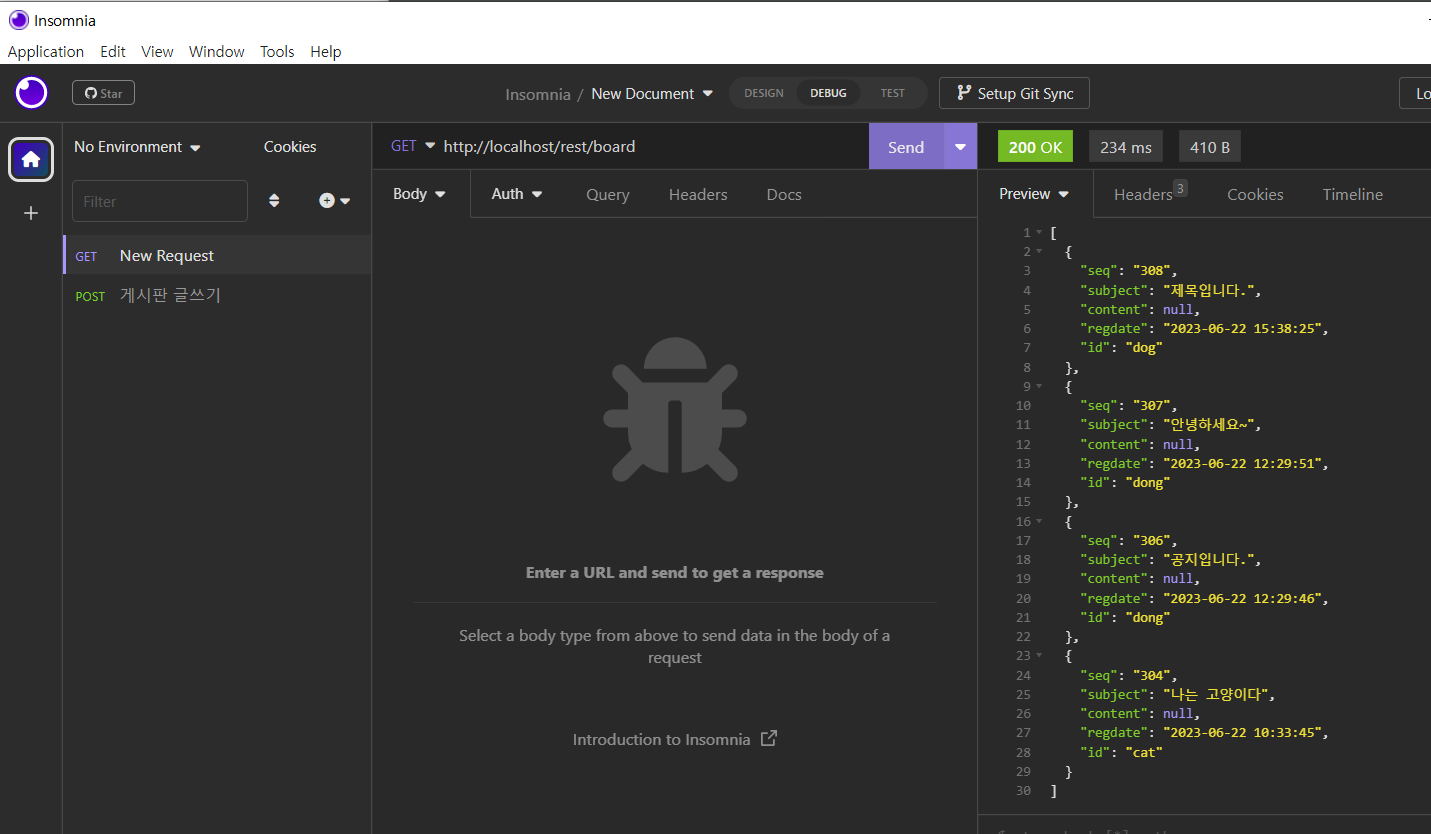
Task: Switch to the Timeline tab
Action: (x=1352, y=195)
